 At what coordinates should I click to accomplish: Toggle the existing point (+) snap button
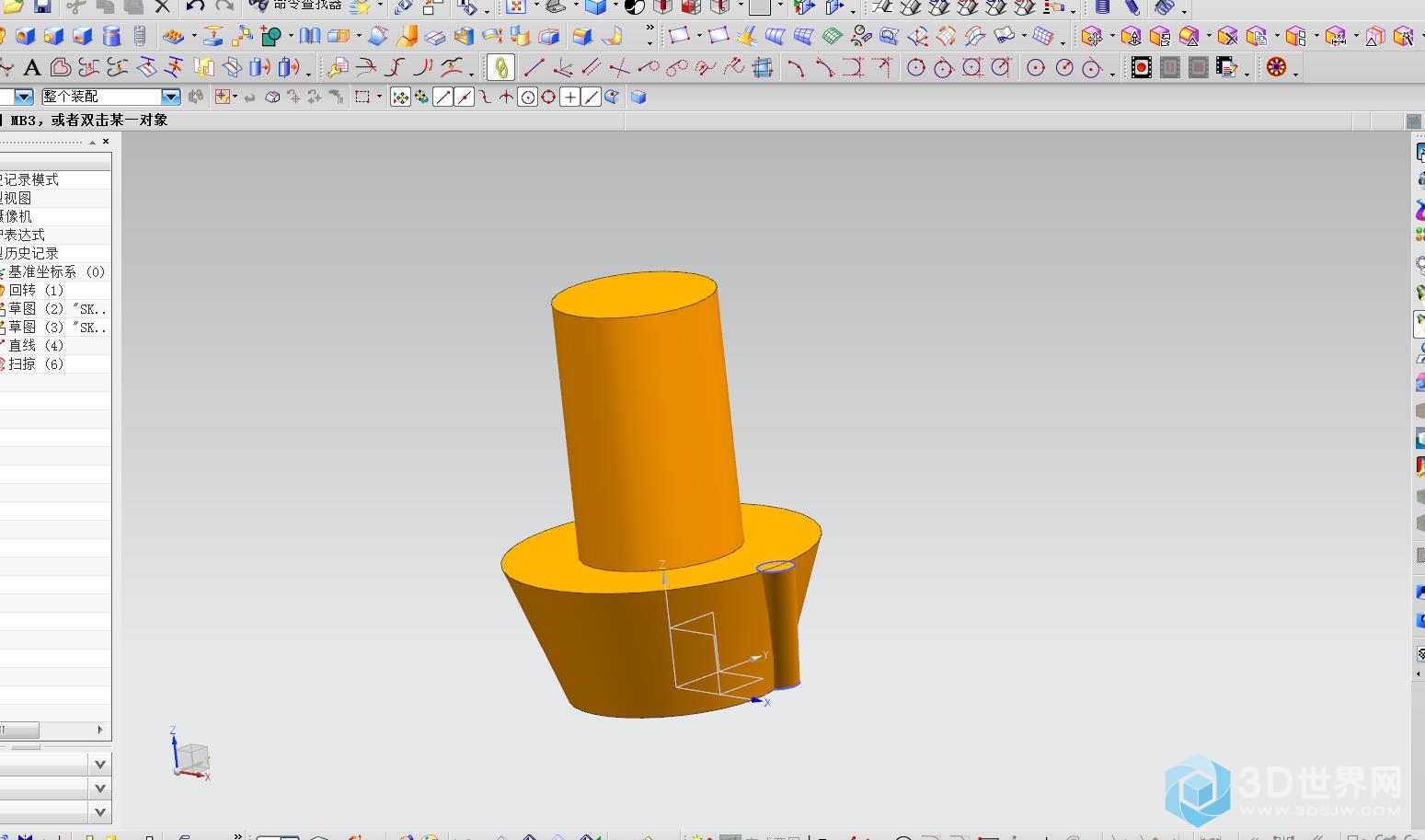coord(570,97)
